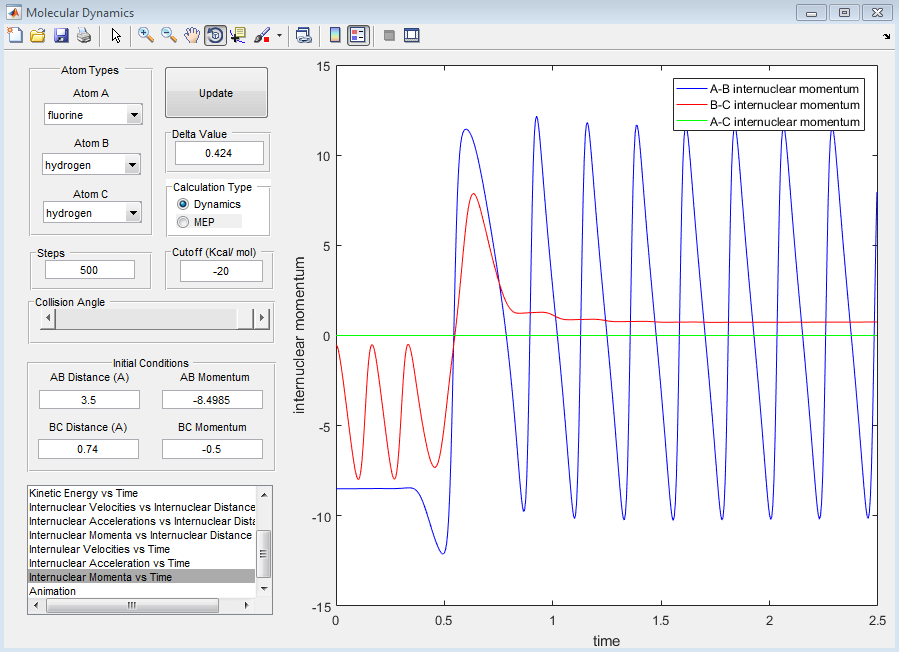Viewport: 899px width, 652px height.
Task: Select Kinetic Energy vs Time plot
Action: pos(84,493)
